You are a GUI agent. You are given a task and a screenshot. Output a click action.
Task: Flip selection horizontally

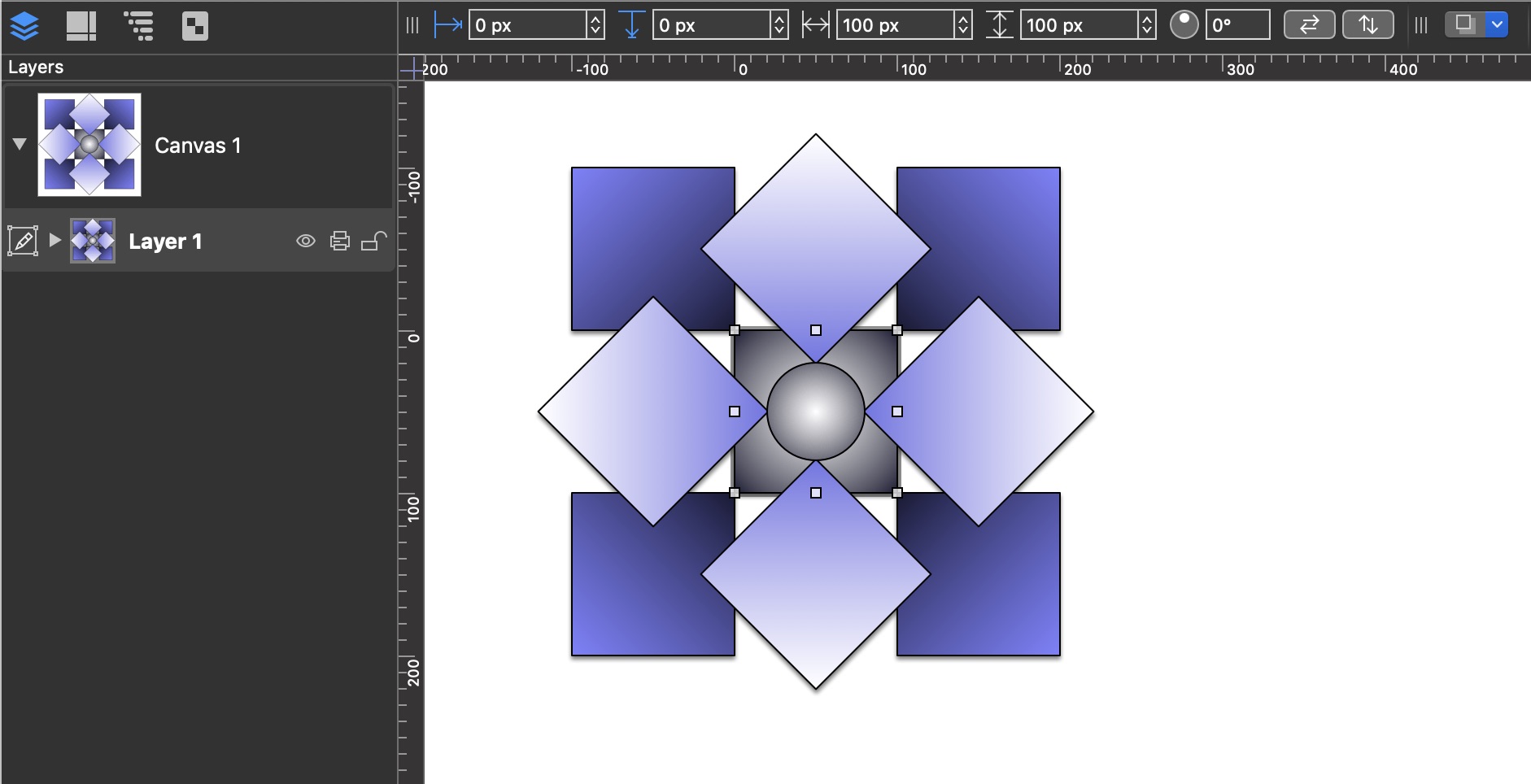(1309, 24)
